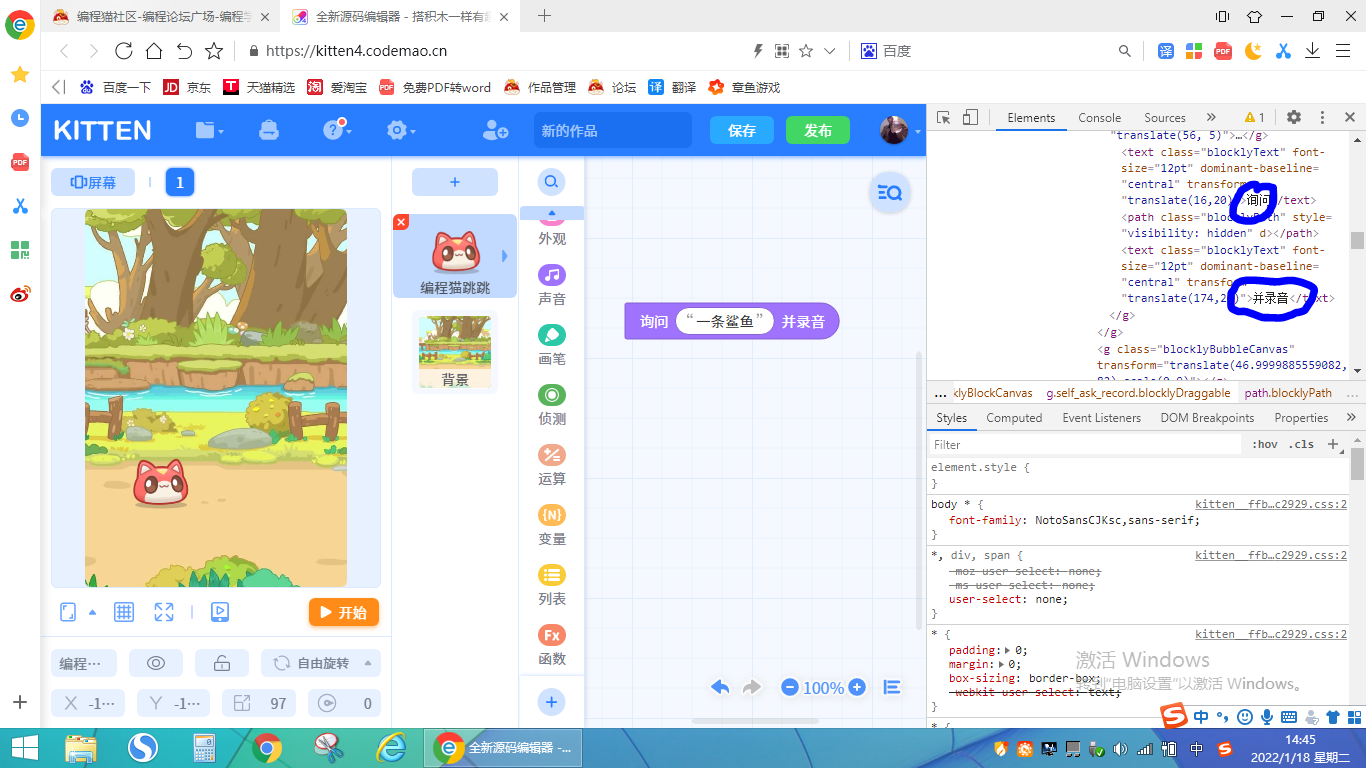Select the 背景 background thumbnail
Image resolution: width=1366 pixels, height=768 pixels.
pos(455,351)
